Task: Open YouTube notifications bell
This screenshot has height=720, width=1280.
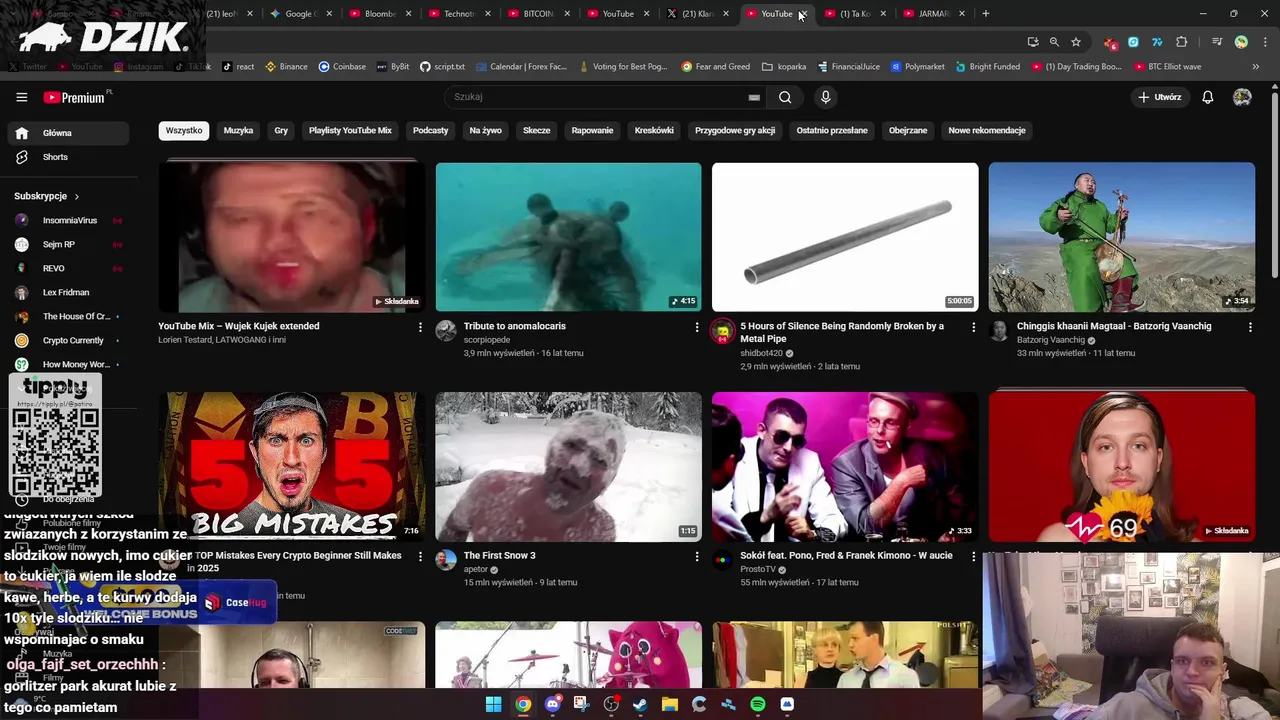Action: pos(1207,97)
